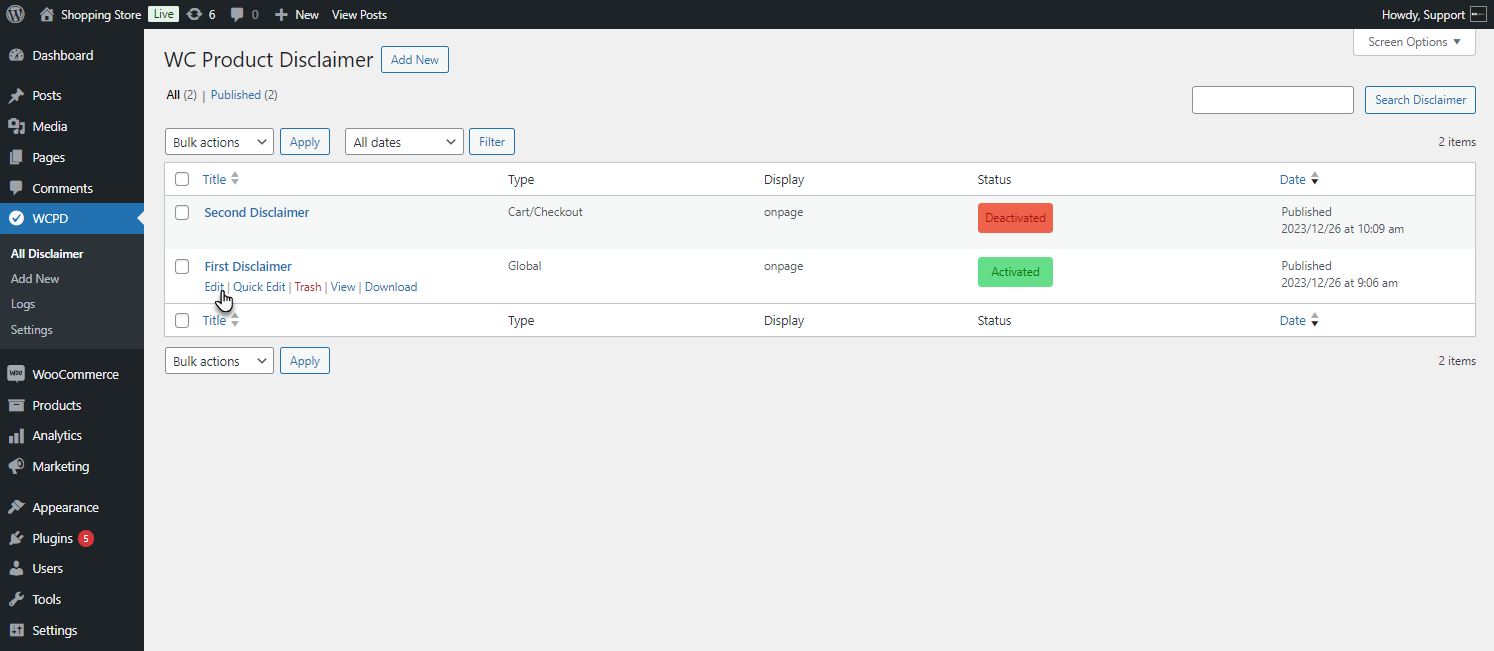
Task: Open Marketing in the sidebar
Action: pos(72,466)
